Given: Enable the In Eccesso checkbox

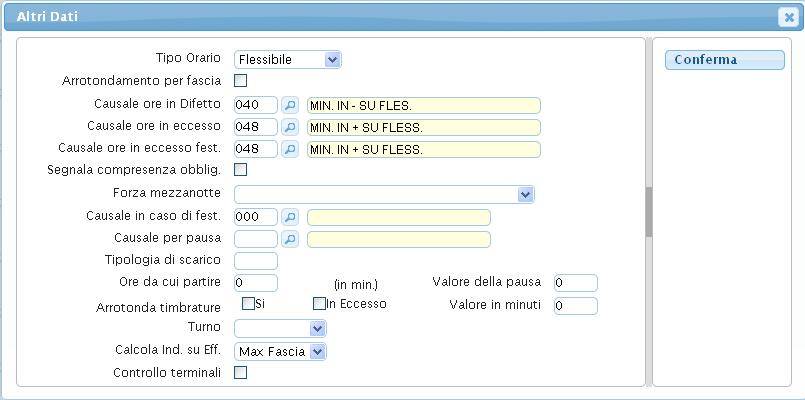Looking at the screenshot, I should 319,304.
